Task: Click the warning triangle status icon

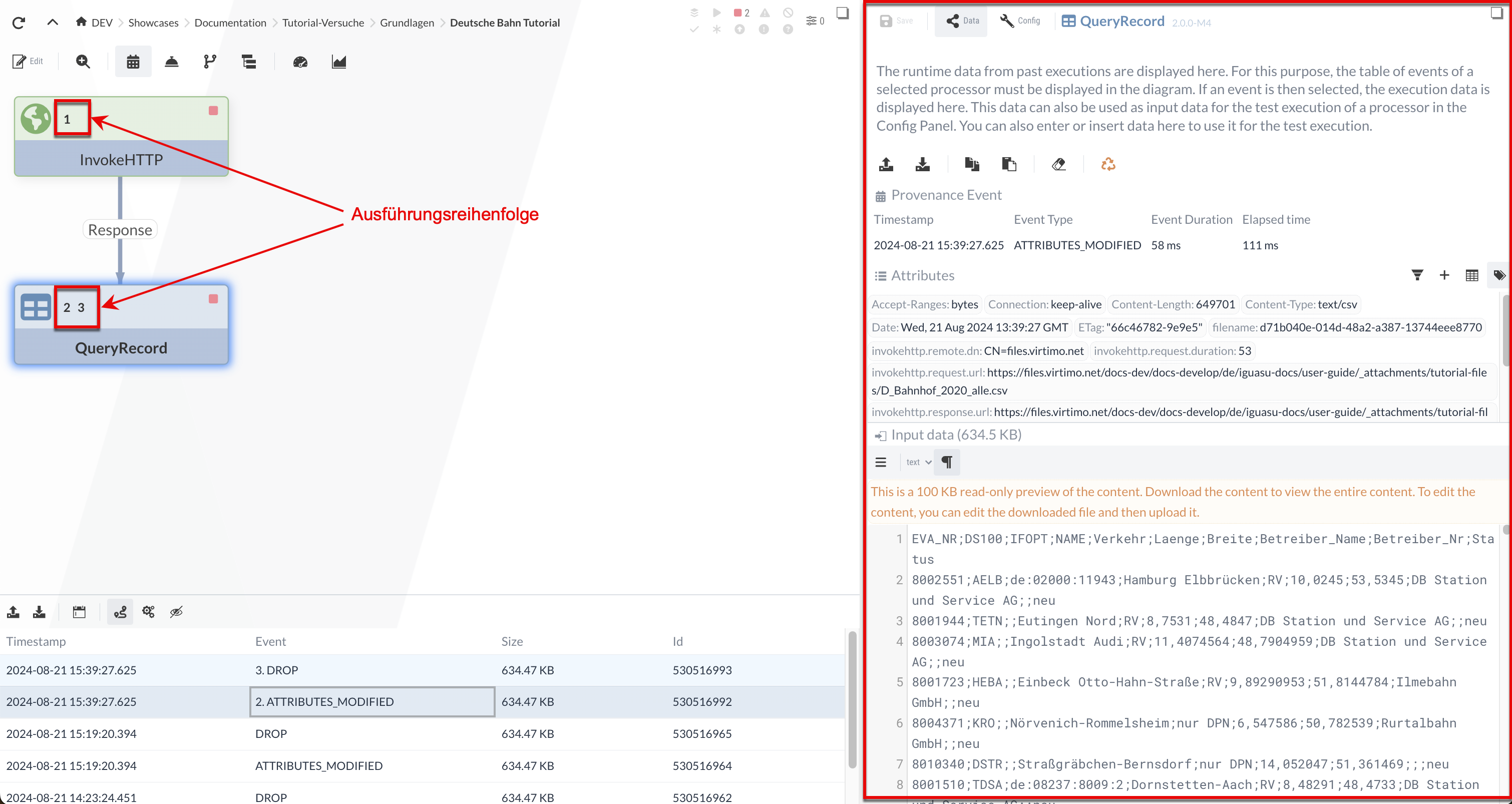Action: (765, 13)
